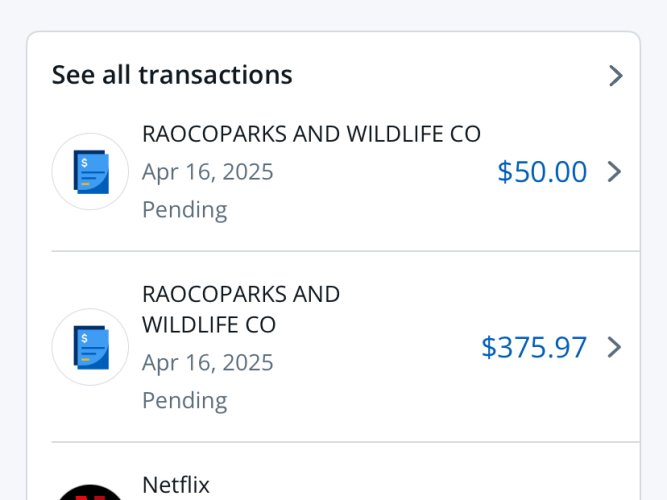667x500 pixels.
Task: Click the Apr 16, 2025 date of the $375.97 charge
Action: [x=208, y=363]
